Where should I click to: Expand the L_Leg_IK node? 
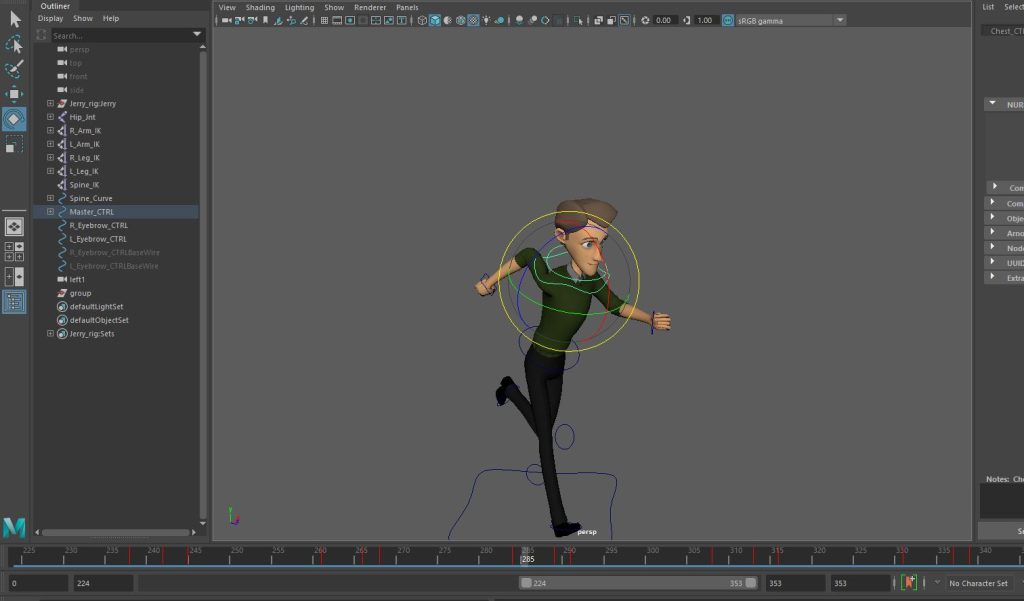(50, 171)
